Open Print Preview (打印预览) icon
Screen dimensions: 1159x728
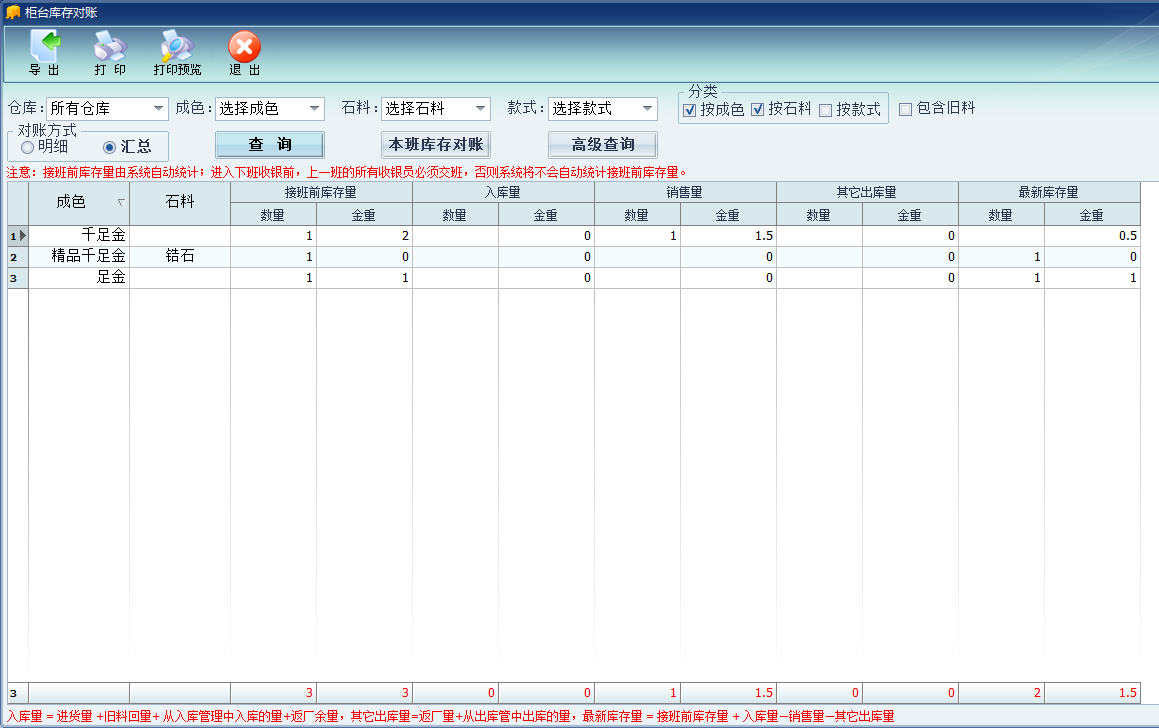[x=177, y=47]
